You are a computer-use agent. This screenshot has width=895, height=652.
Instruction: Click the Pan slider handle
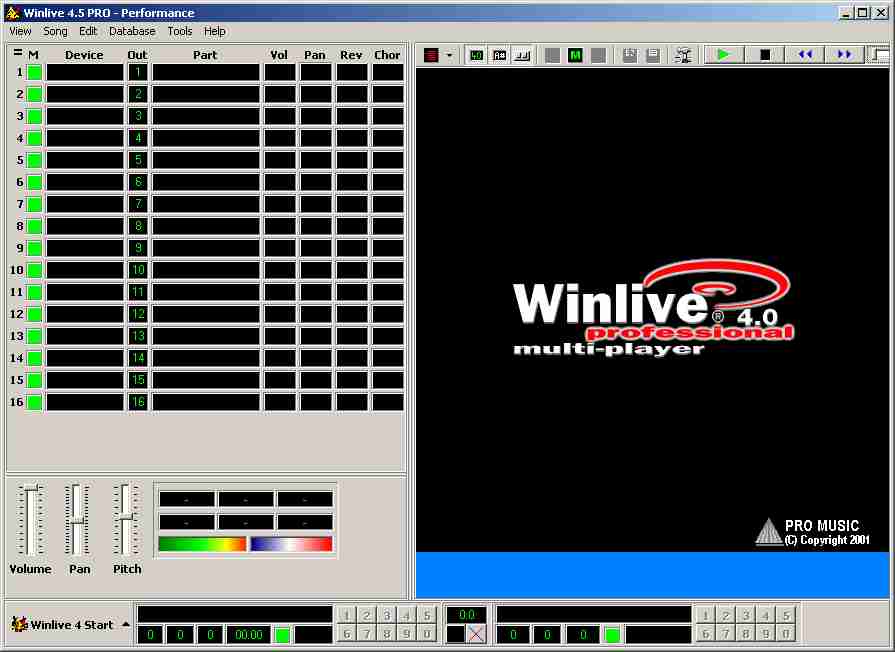tap(77, 521)
